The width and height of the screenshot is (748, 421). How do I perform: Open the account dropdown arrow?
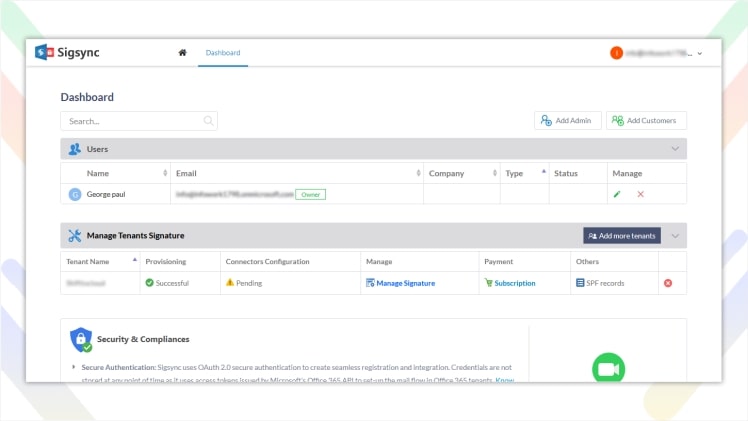[700, 53]
